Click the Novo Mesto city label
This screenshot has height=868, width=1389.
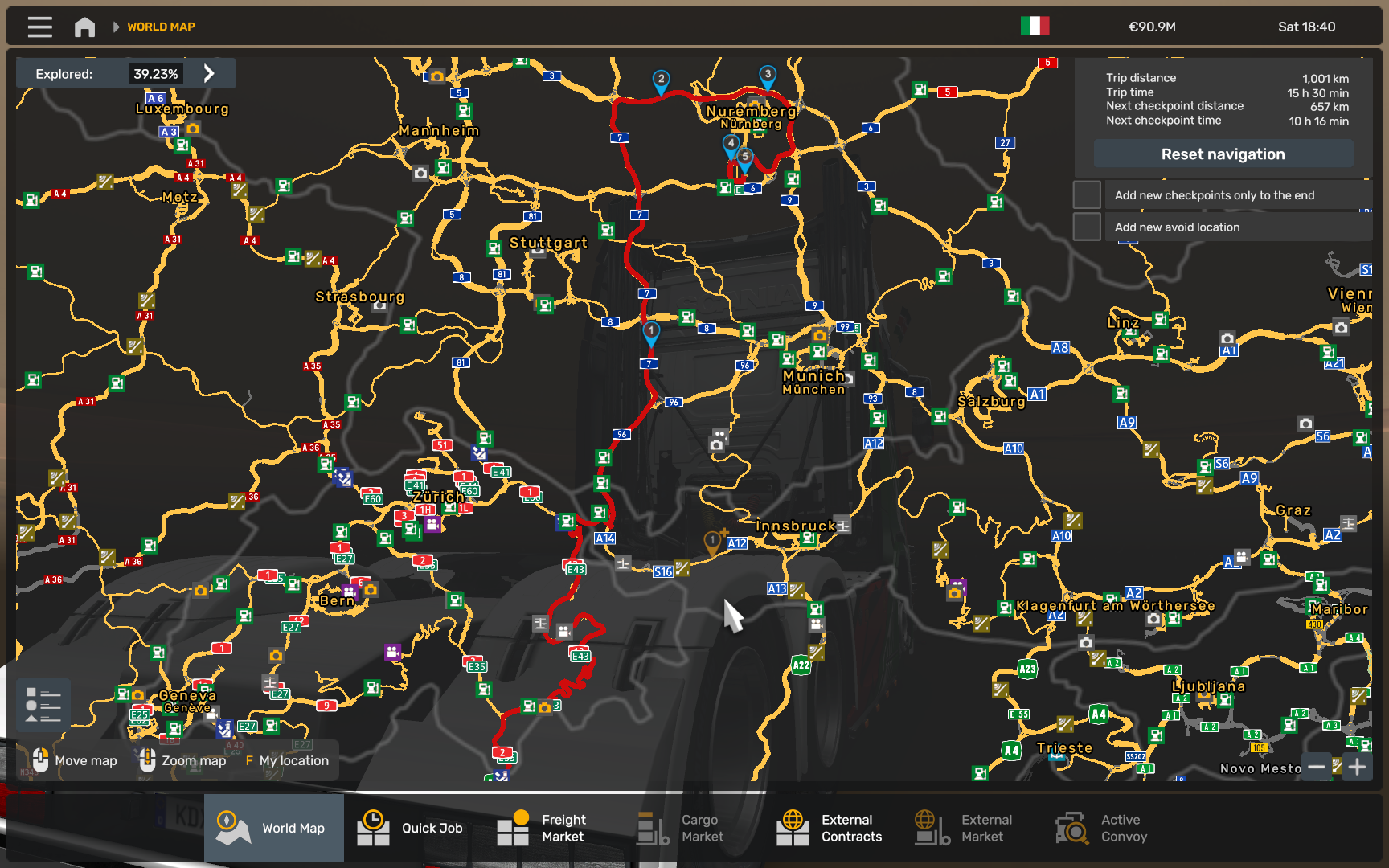(x=1260, y=768)
